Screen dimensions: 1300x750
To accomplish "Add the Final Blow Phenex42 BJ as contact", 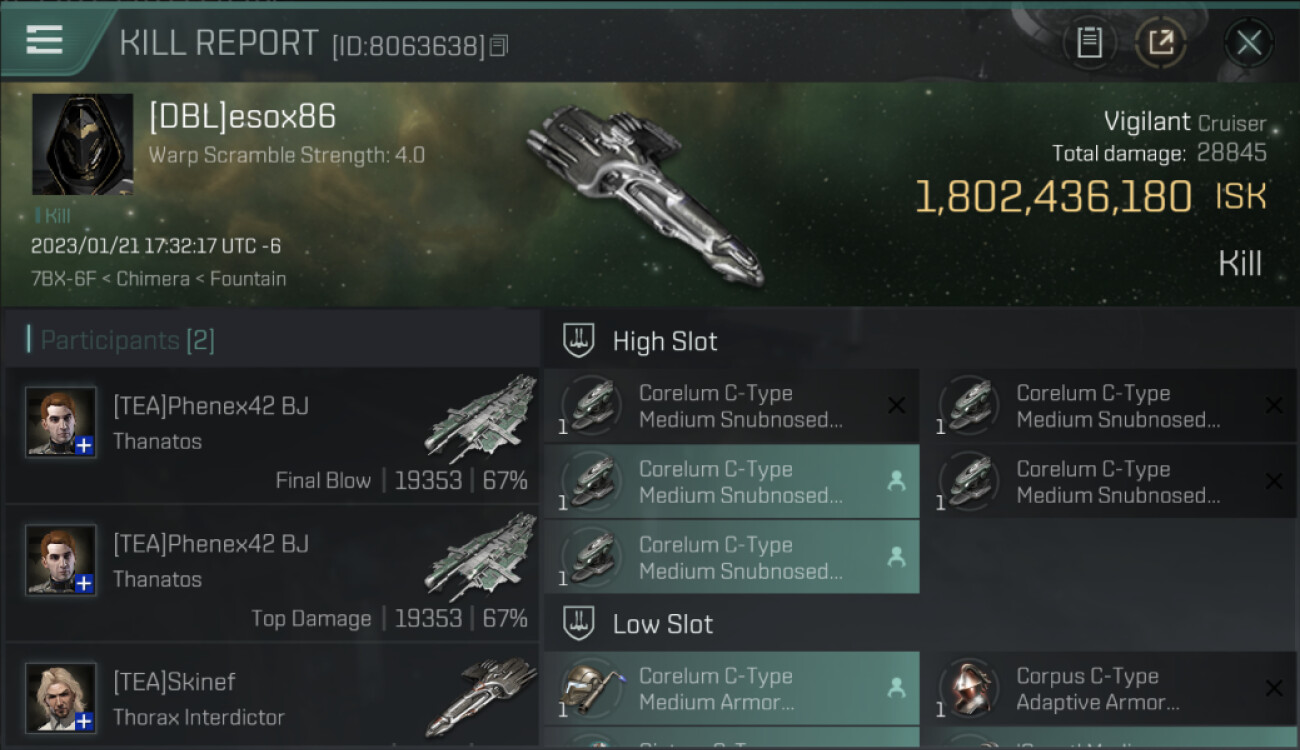I will coord(85,446).
